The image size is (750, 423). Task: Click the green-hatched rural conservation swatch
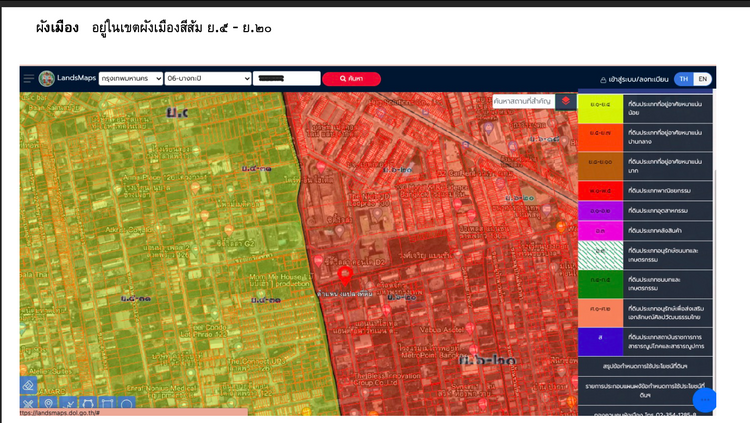(x=600, y=255)
